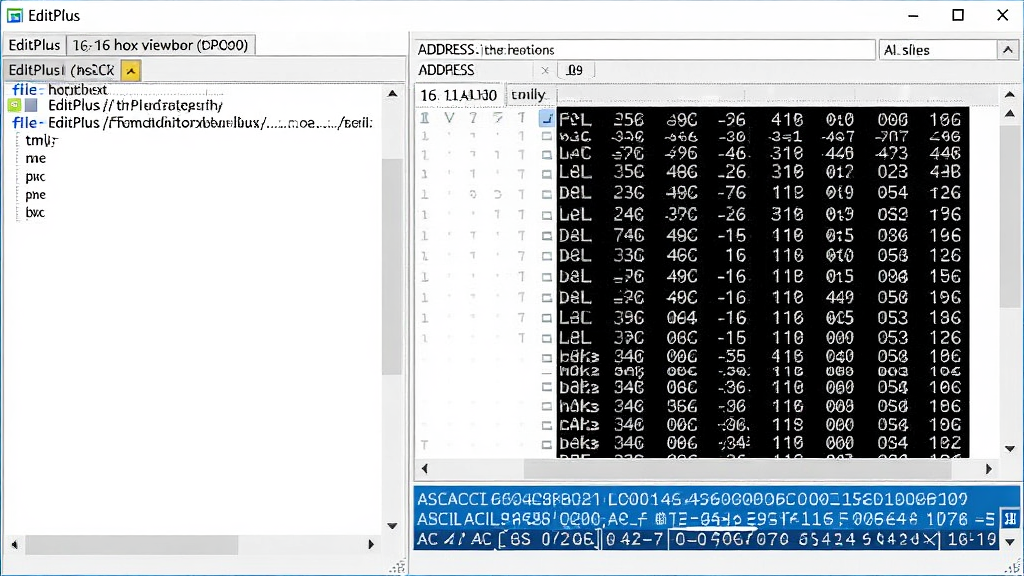Select the bxc tree item
1024x576 pixels.
(35, 212)
